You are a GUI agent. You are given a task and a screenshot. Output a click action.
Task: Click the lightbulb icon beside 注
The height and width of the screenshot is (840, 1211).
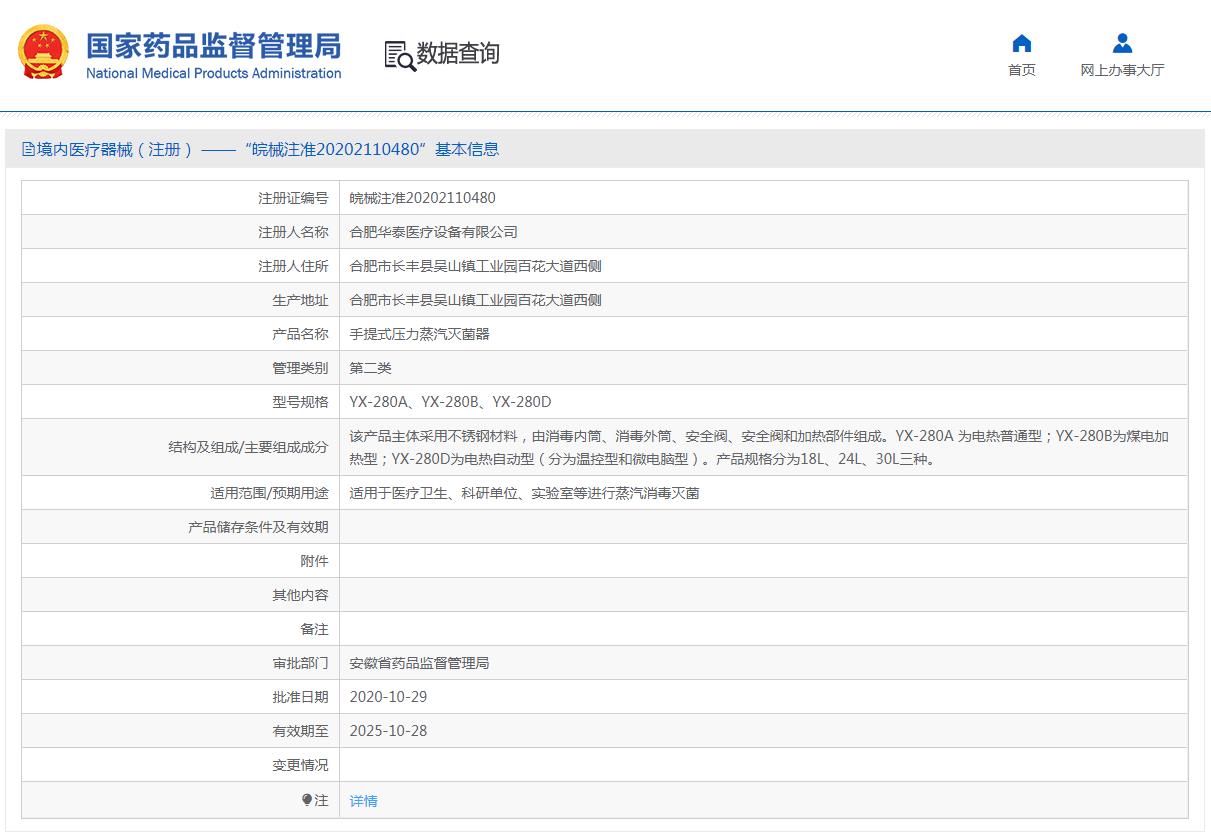[307, 800]
